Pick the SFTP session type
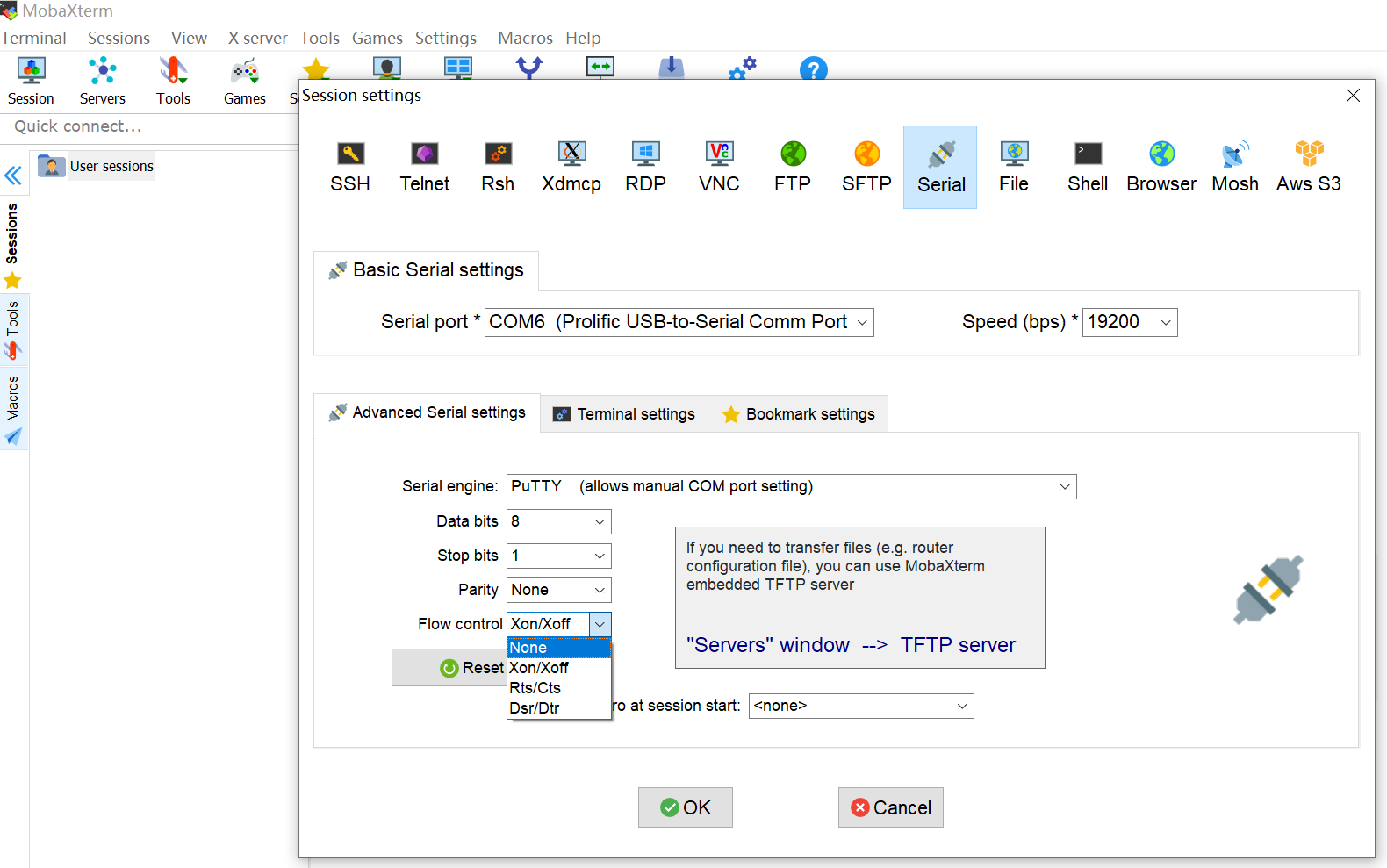The height and width of the screenshot is (868, 1387). coord(866,167)
